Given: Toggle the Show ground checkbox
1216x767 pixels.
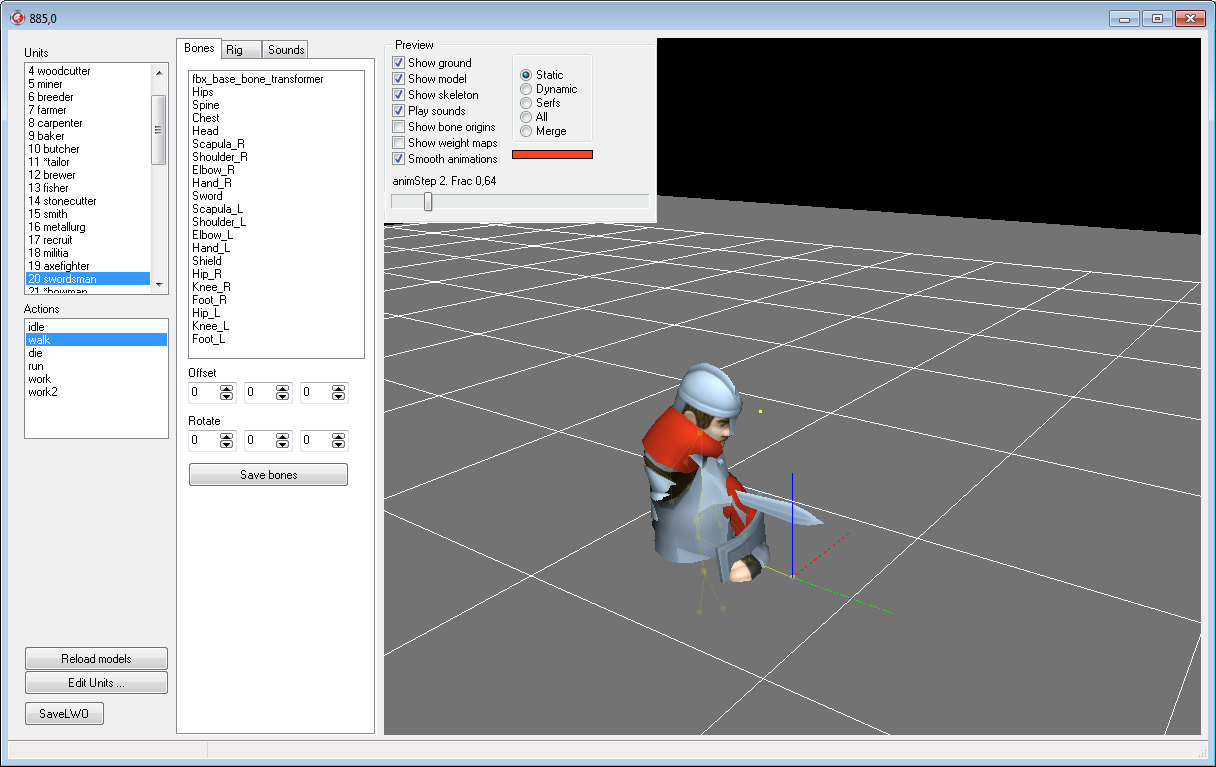Looking at the screenshot, I should coord(399,63).
